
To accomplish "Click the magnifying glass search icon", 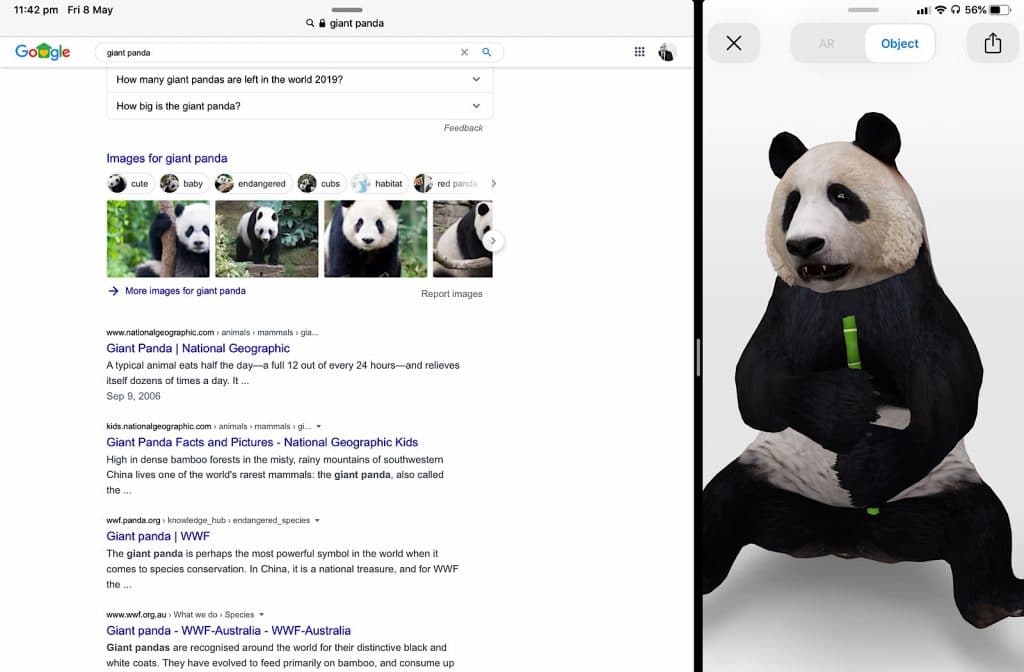I will pos(487,51).
